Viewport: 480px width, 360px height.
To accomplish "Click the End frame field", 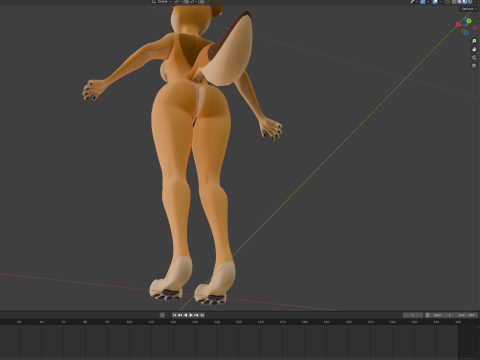I will click(466, 315).
